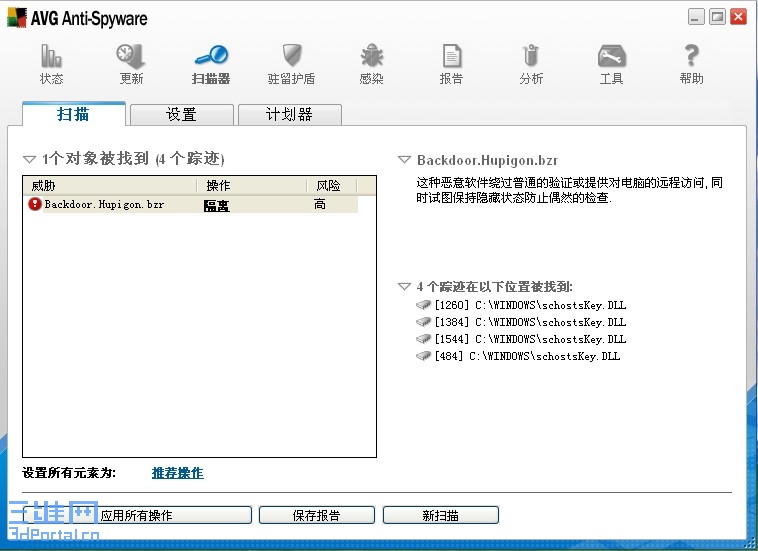Viewport: 758px width, 551px height.
Task: Click the trace icon for [1260] schostsKey.DLL
Action: coord(423,305)
